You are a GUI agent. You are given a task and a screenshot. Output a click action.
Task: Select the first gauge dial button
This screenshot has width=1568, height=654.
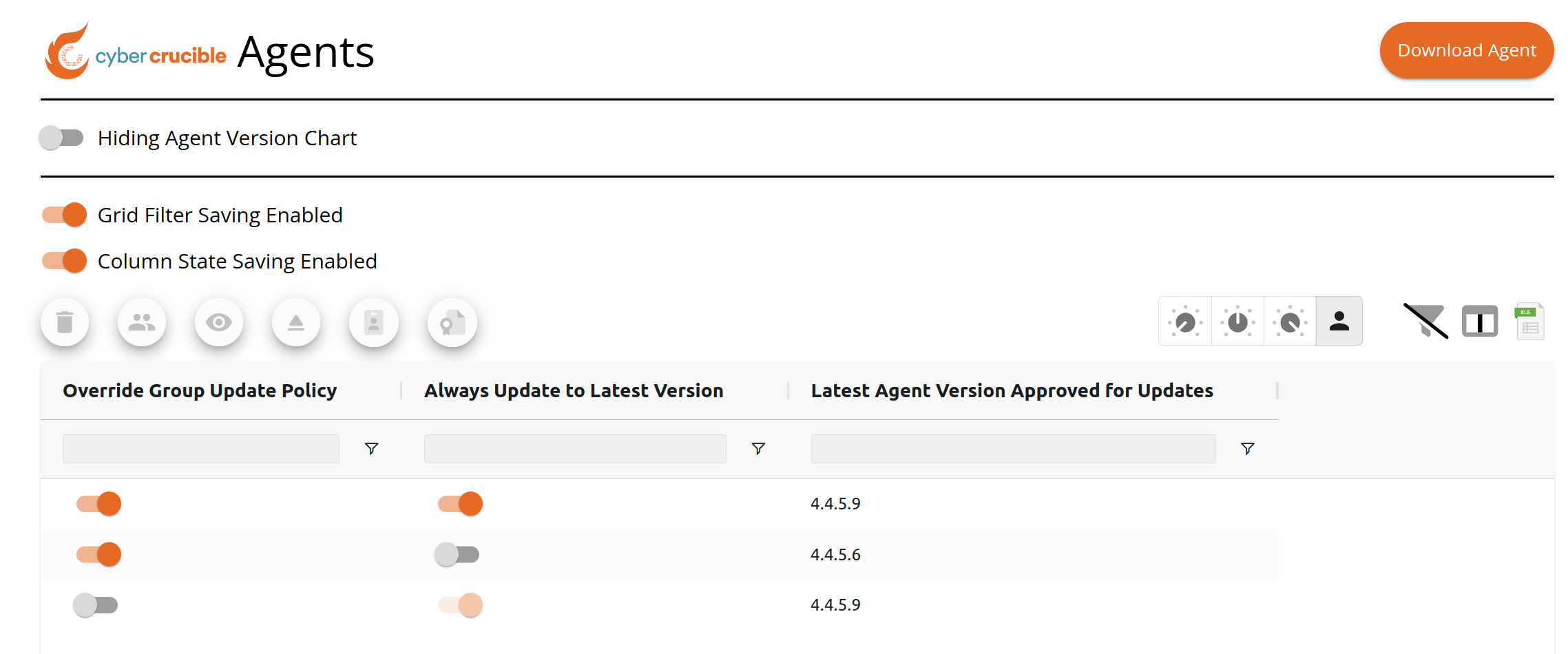click(x=1185, y=321)
